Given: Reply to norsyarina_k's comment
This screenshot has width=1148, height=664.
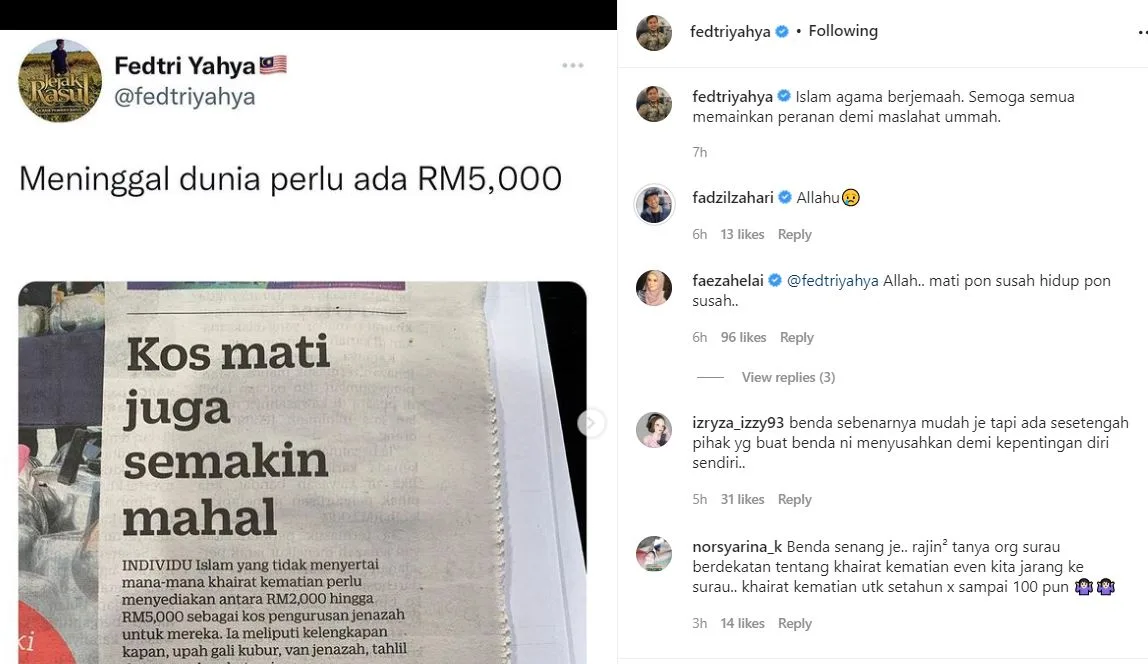Looking at the screenshot, I should point(794,623).
